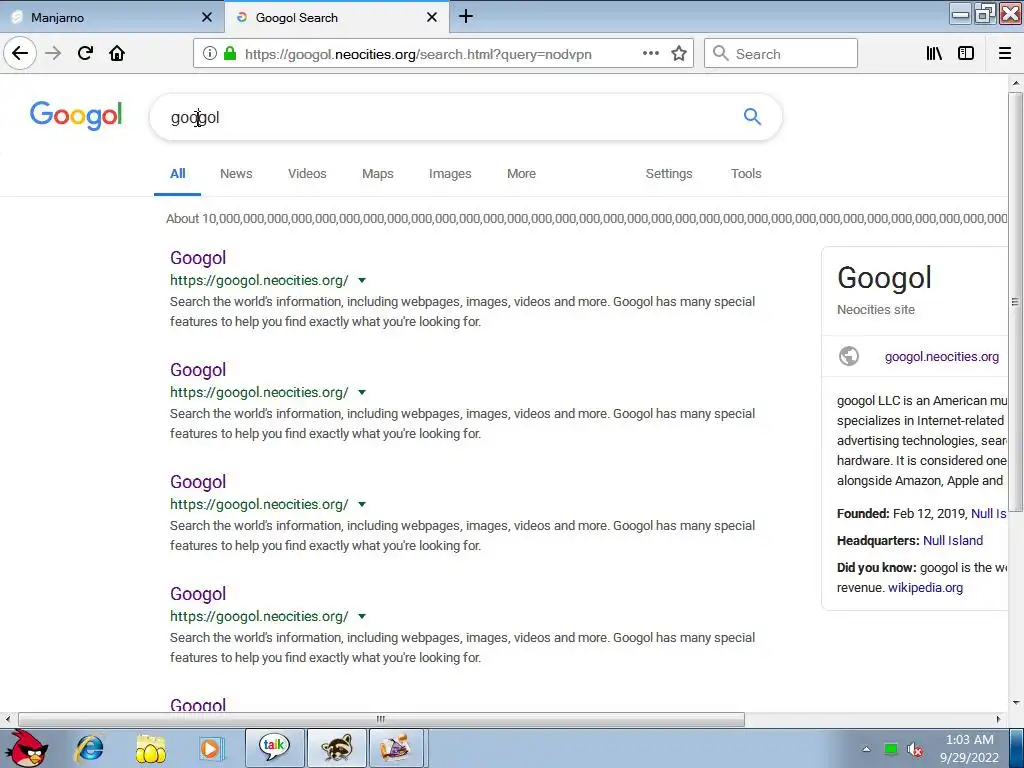Click the vertical scrollbar thumb
Image resolution: width=1024 pixels, height=768 pixels.
(x=1015, y=302)
